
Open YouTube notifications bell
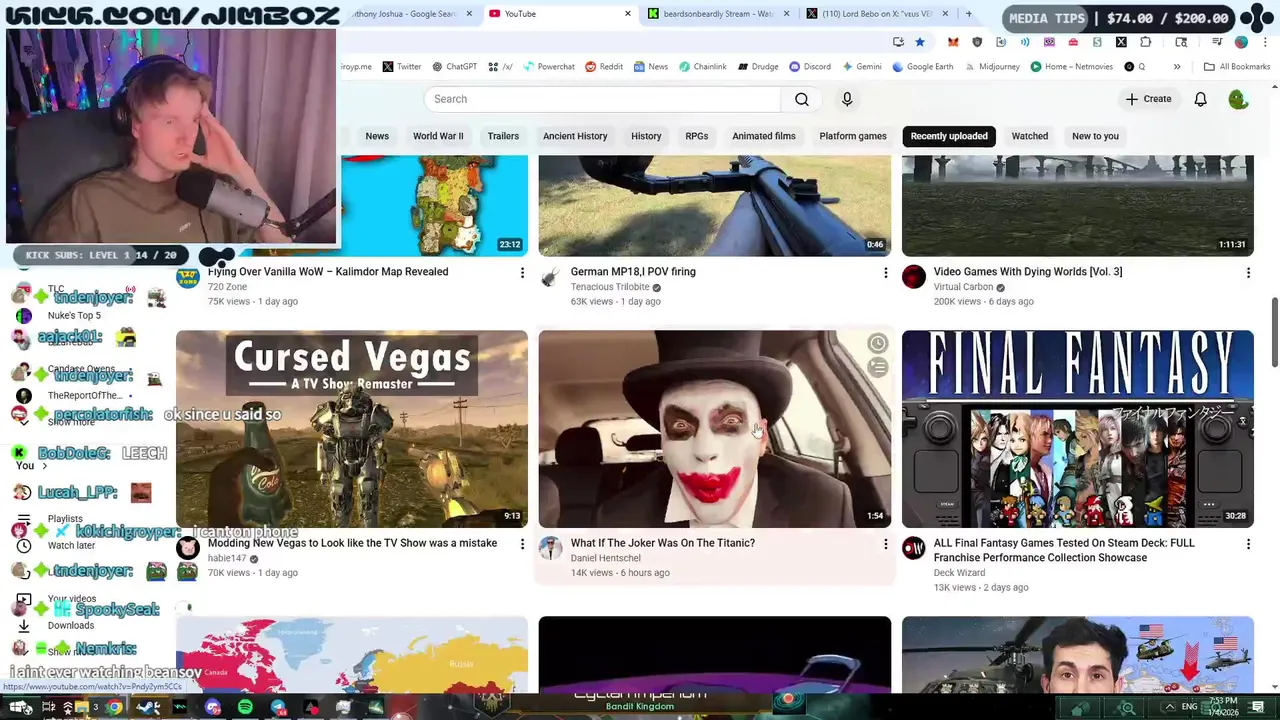click(x=1200, y=99)
